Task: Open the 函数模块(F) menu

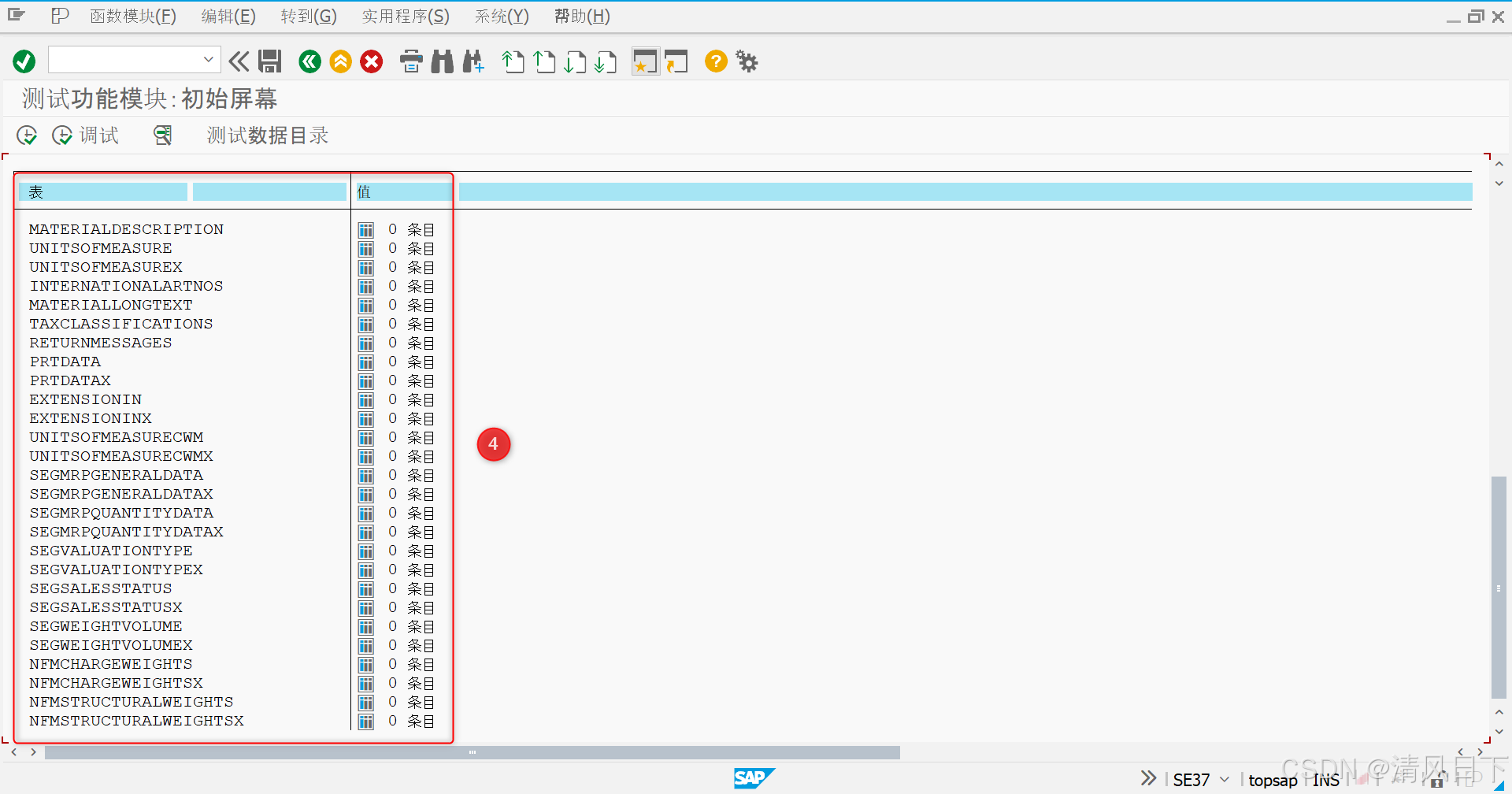Action: [132, 16]
